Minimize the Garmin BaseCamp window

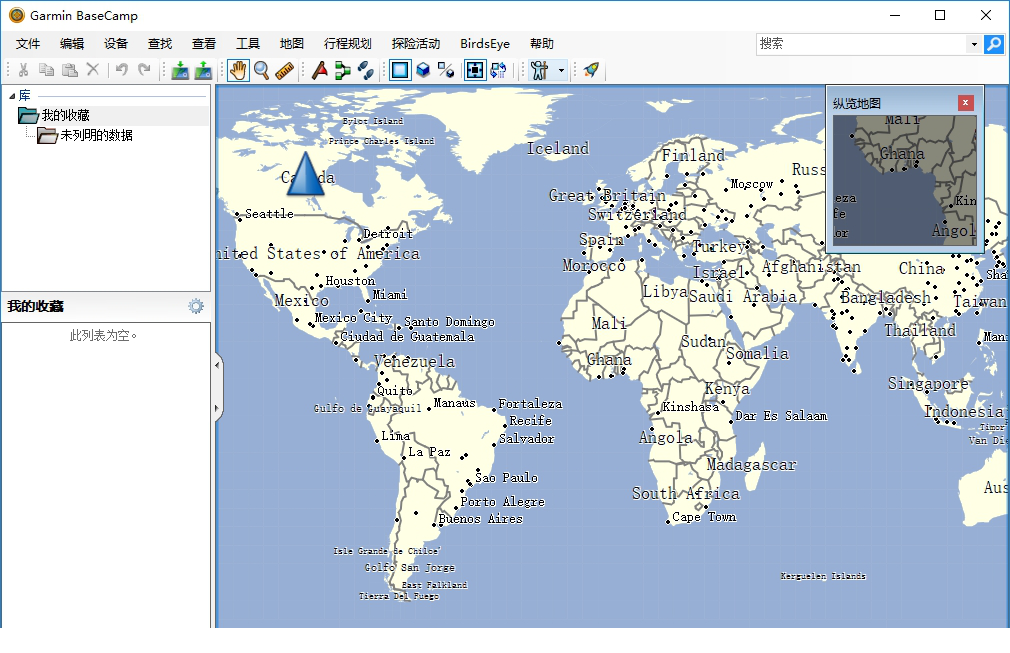click(895, 15)
